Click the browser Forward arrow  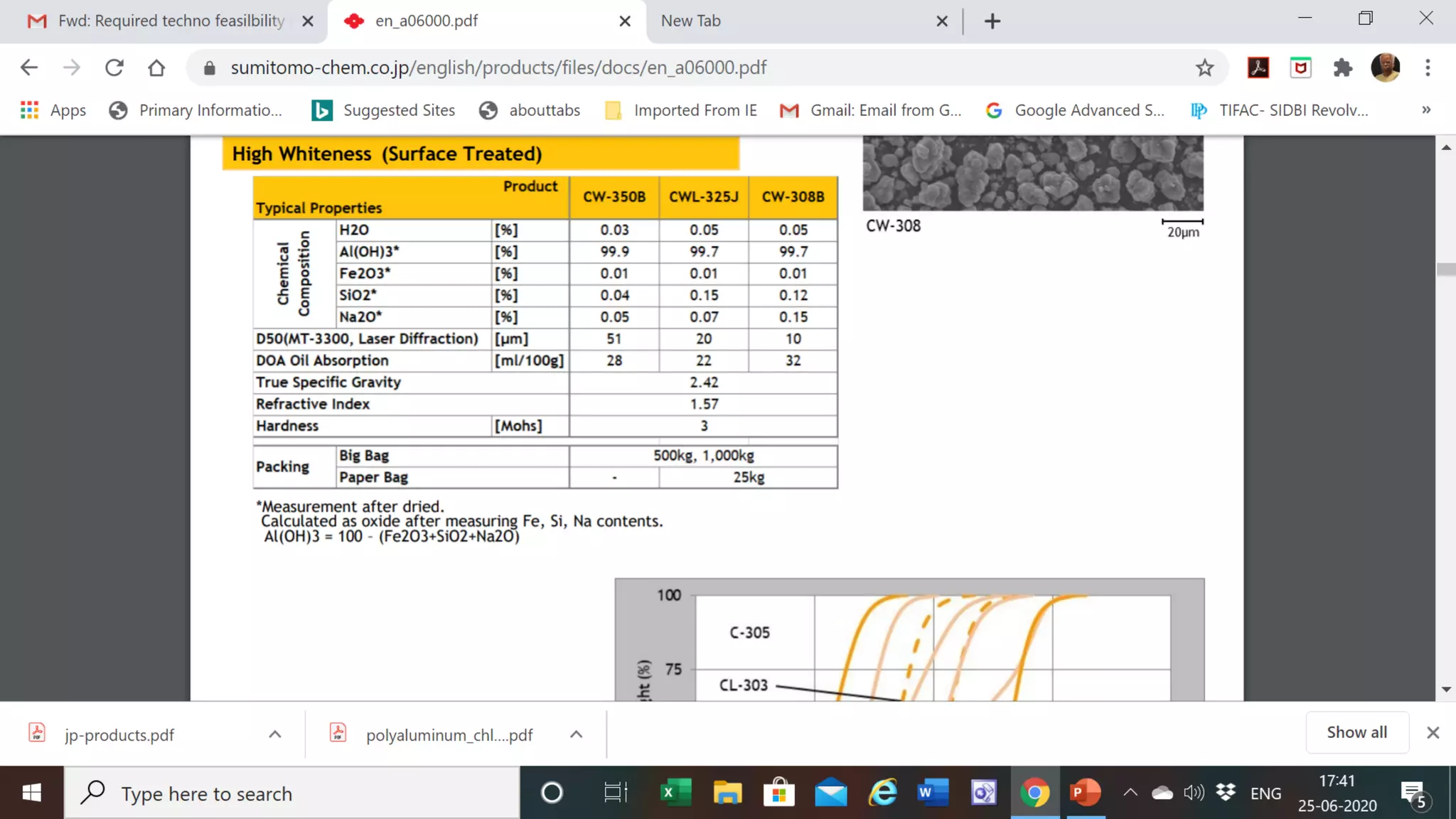pos(72,68)
